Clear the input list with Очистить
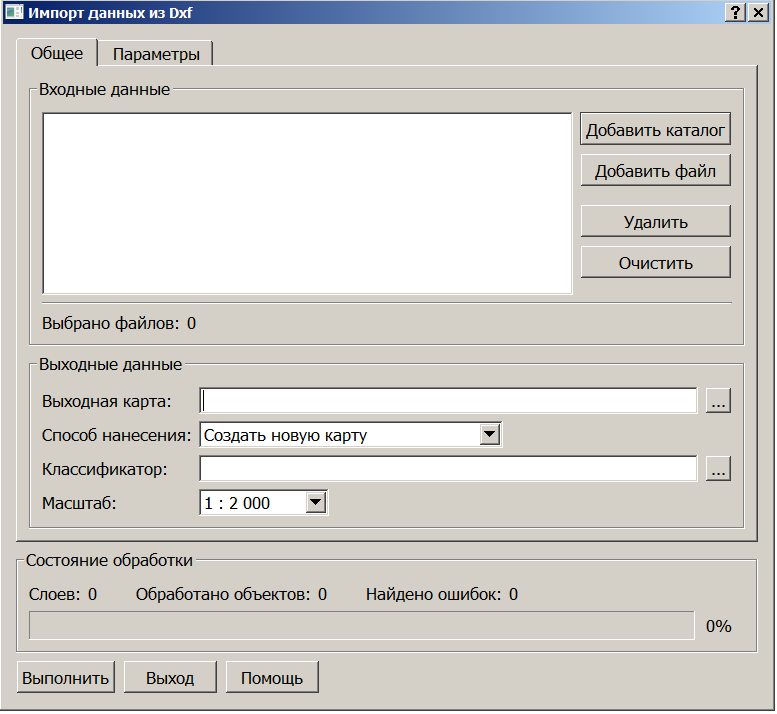The height and width of the screenshot is (714, 777). (655, 263)
